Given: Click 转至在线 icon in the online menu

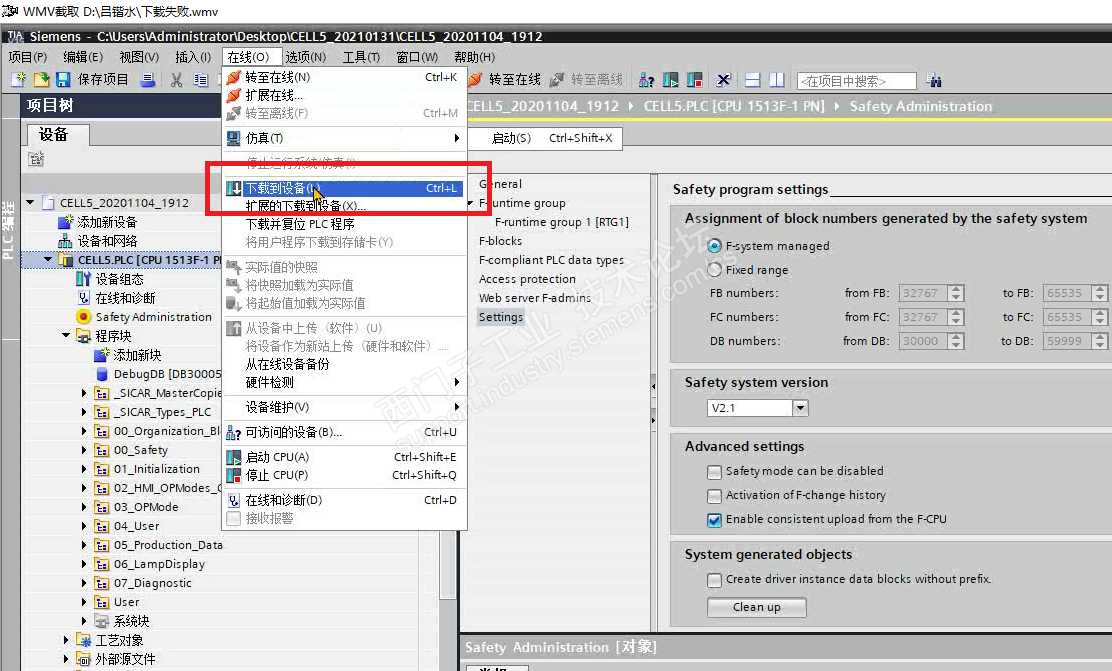Looking at the screenshot, I should coord(233,77).
